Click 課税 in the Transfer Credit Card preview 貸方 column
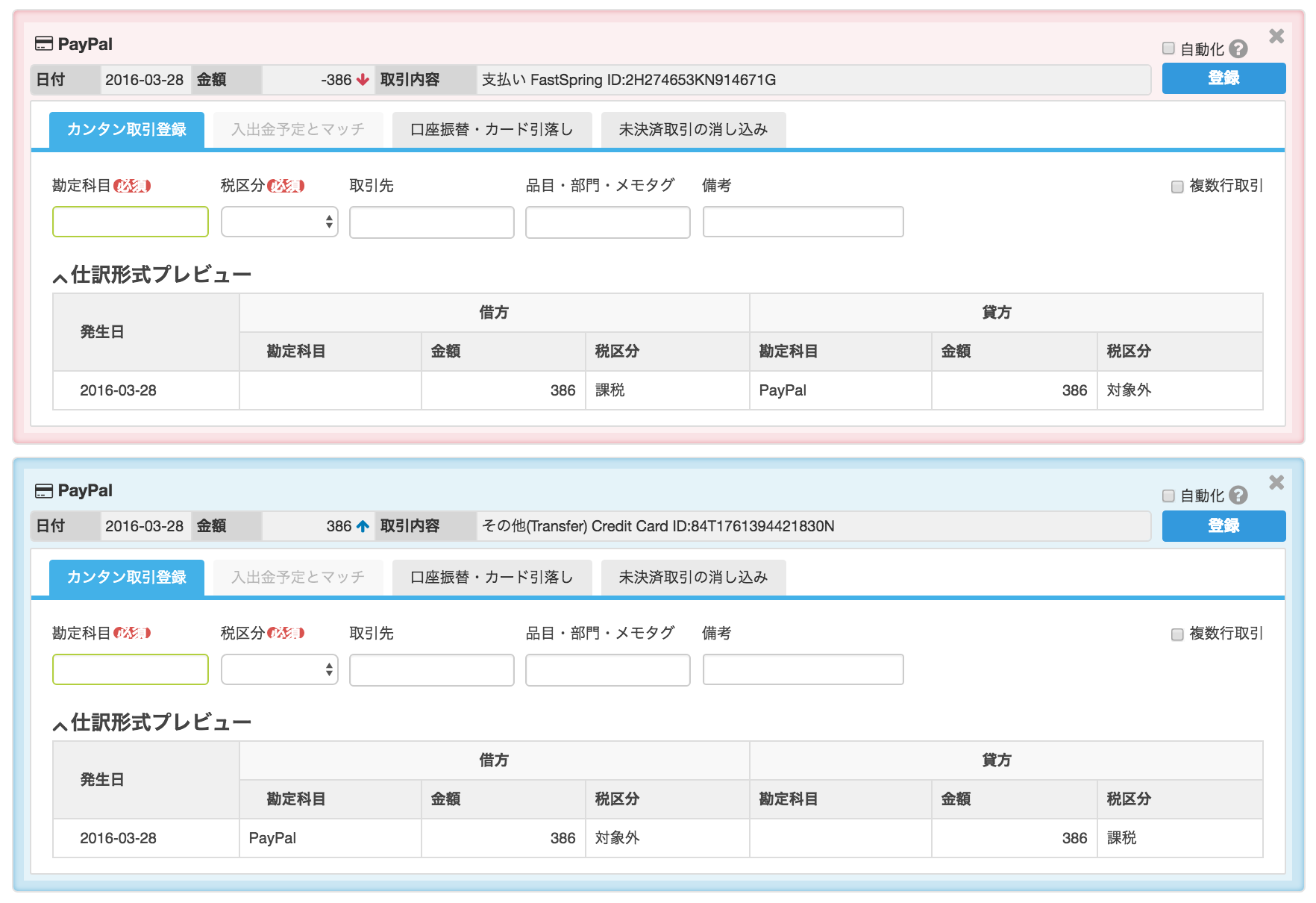The width and height of the screenshot is (1316, 903). point(1121,838)
